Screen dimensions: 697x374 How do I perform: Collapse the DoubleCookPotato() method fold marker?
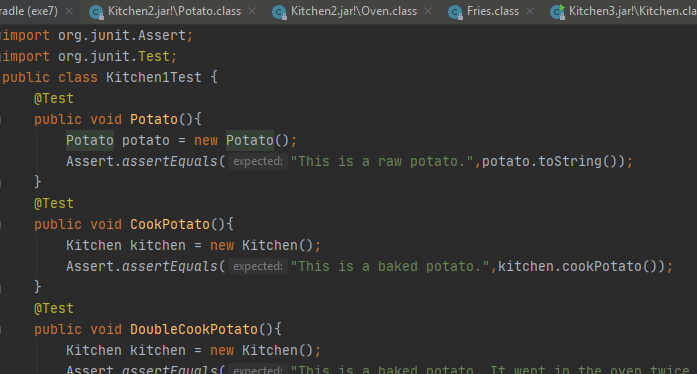[x=0, y=329]
